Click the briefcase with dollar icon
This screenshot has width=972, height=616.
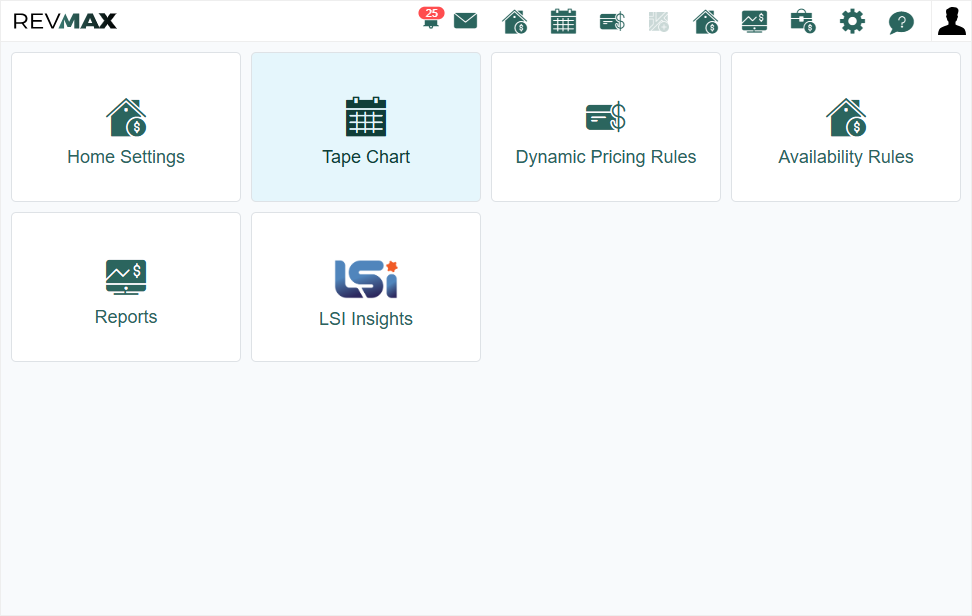(803, 22)
